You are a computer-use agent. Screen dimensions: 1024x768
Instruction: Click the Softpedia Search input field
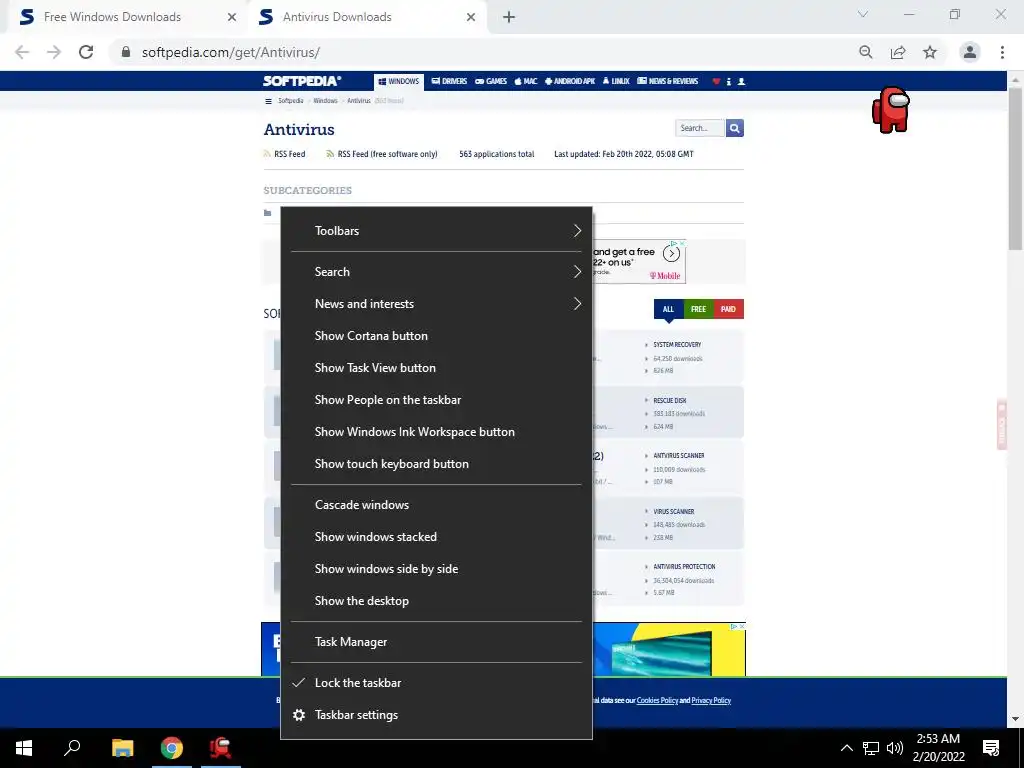(x=699, y=128)
